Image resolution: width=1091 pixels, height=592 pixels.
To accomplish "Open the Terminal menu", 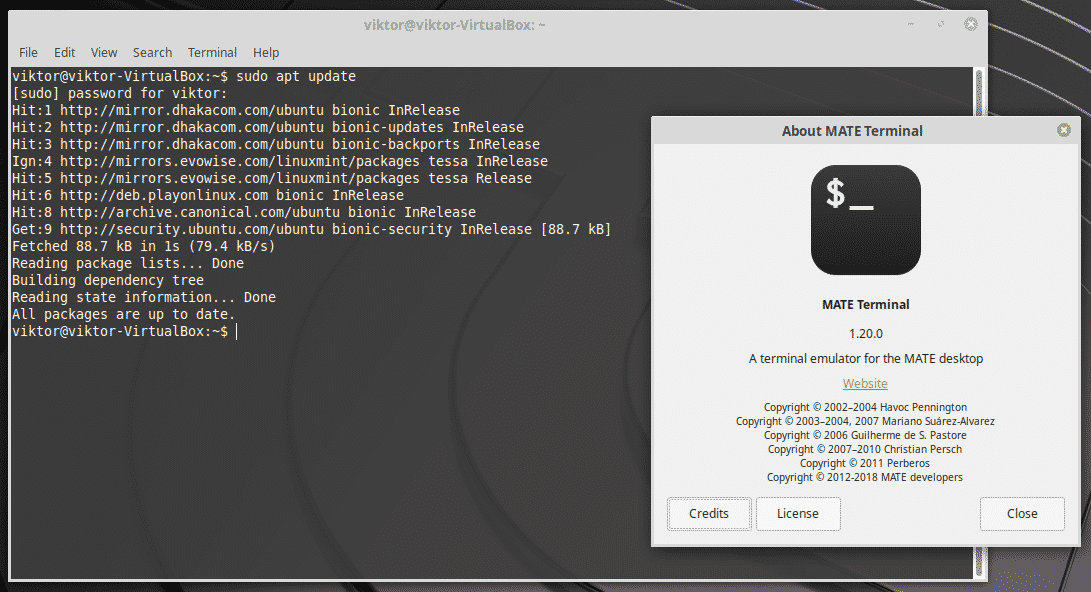I will pos(212,53).
